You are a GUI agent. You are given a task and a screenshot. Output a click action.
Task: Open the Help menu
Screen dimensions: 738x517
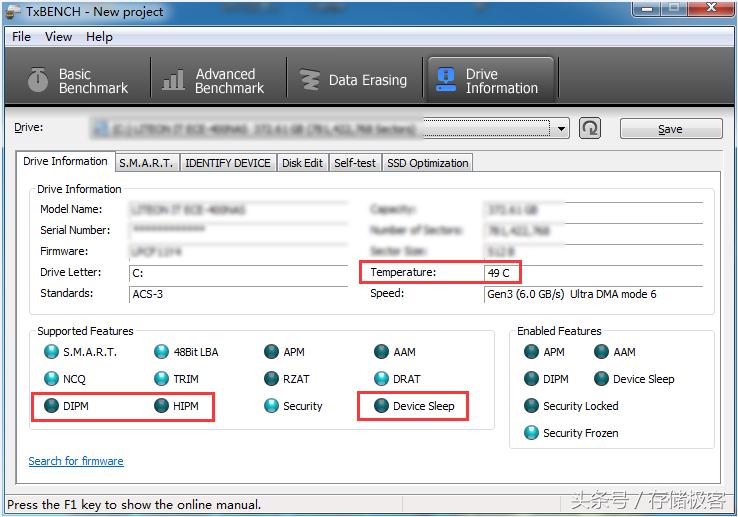[x=99, y=37]
